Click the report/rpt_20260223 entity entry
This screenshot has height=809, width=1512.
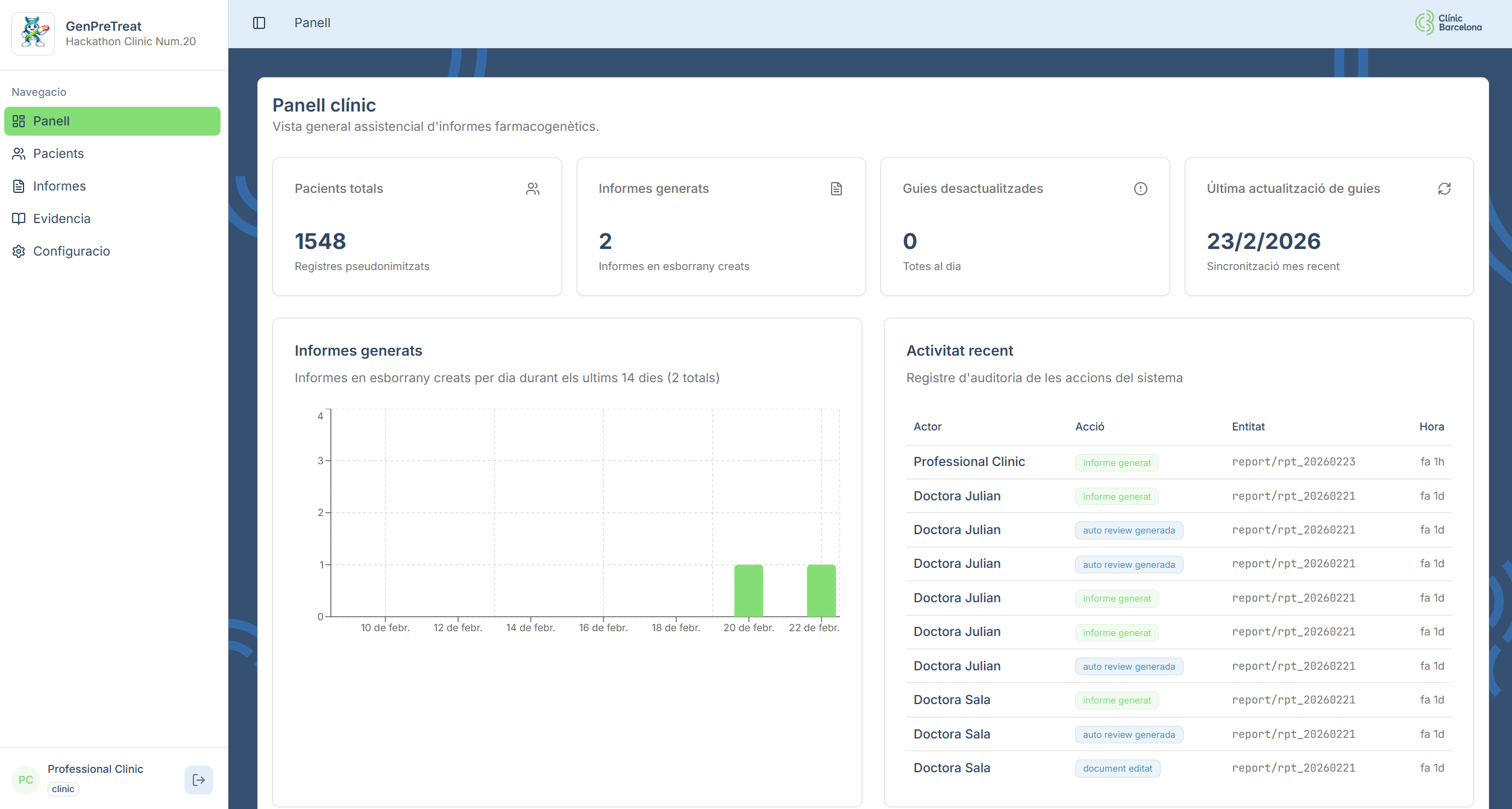1293,462
